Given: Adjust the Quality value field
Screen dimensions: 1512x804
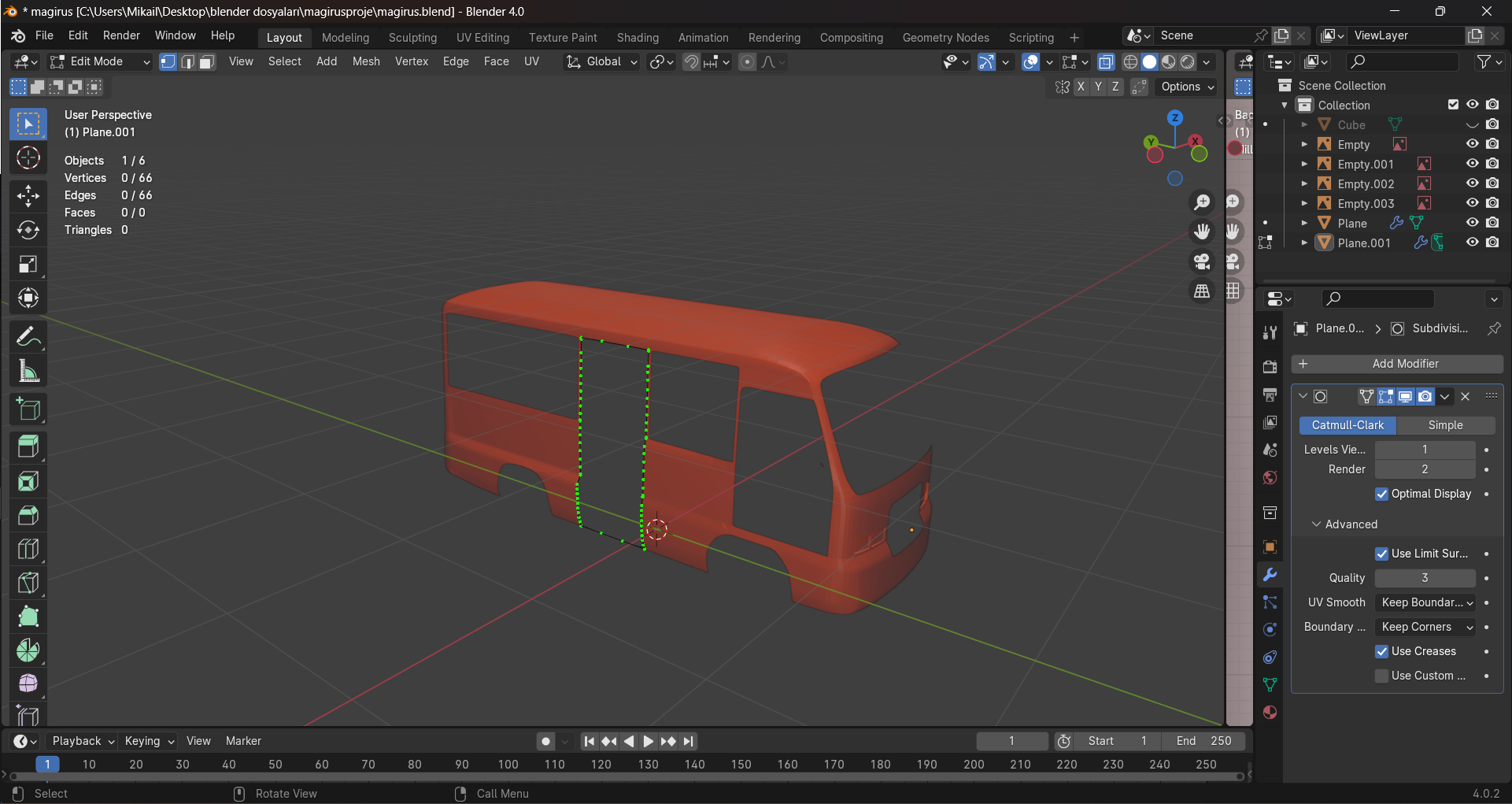Looking at the screenshot, I should [1425, 578].
